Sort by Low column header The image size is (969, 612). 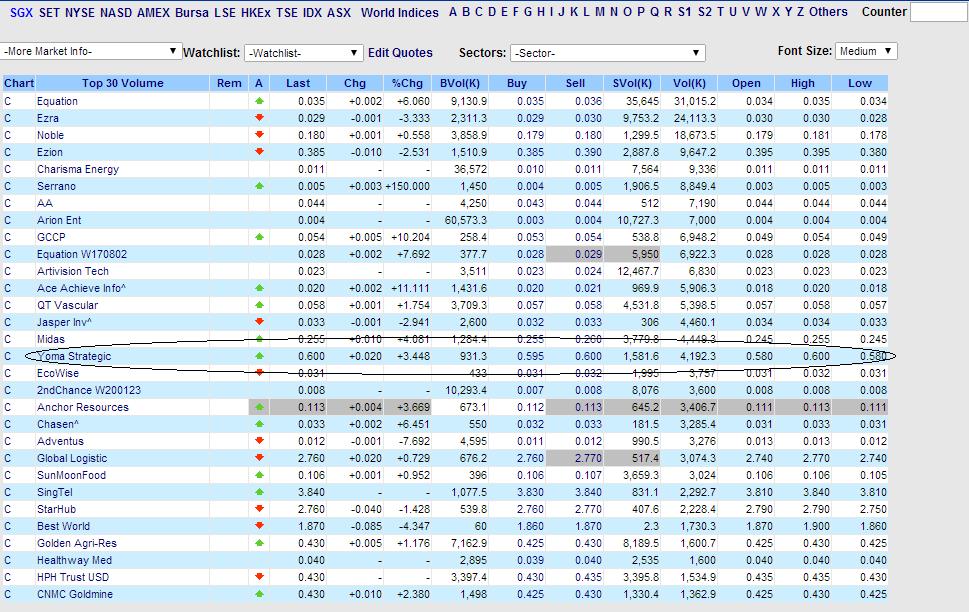pos(860,83)
